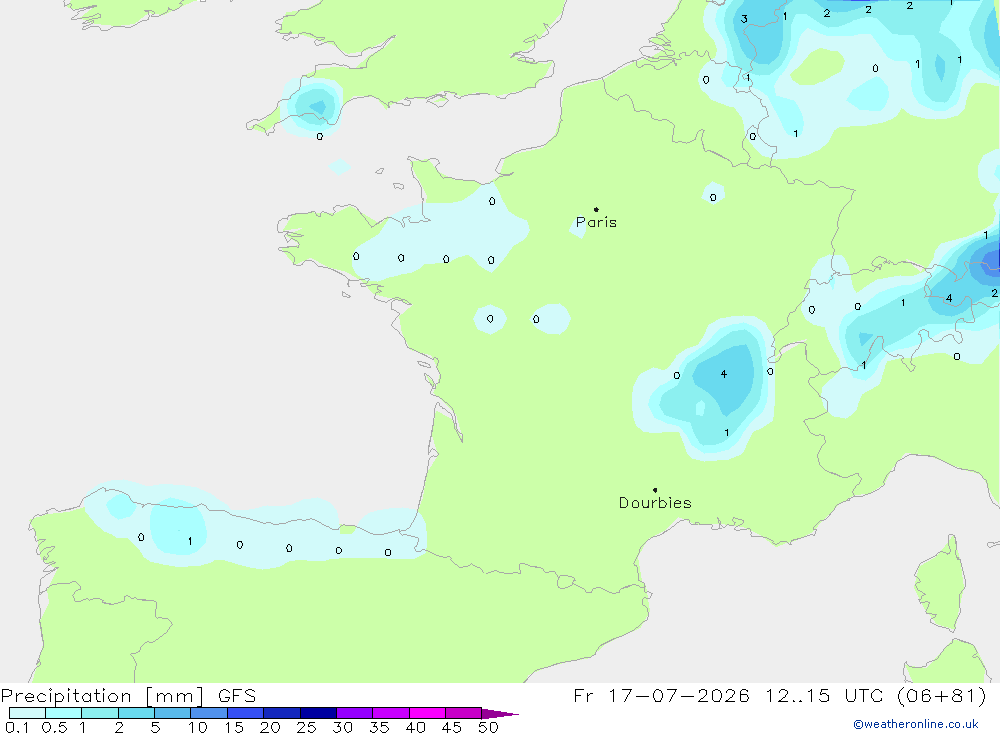Click the '(06+81)' forecast run text
The width and height of the screenshot is (1000, 733).
click(941, 695)
